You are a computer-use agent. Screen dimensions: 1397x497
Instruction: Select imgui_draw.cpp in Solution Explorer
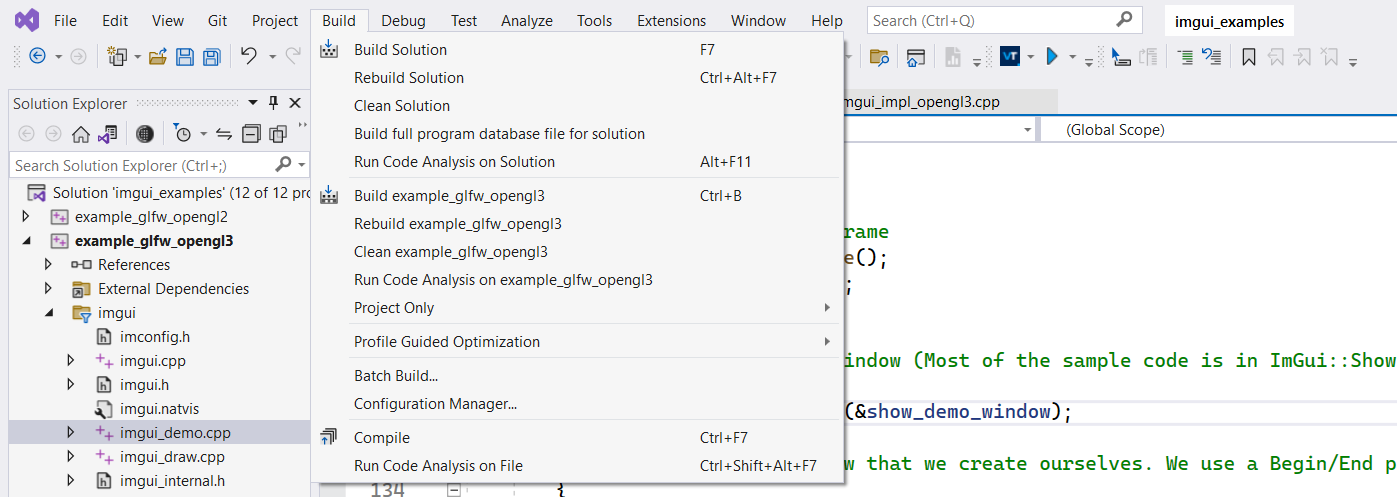coord(172,457)
